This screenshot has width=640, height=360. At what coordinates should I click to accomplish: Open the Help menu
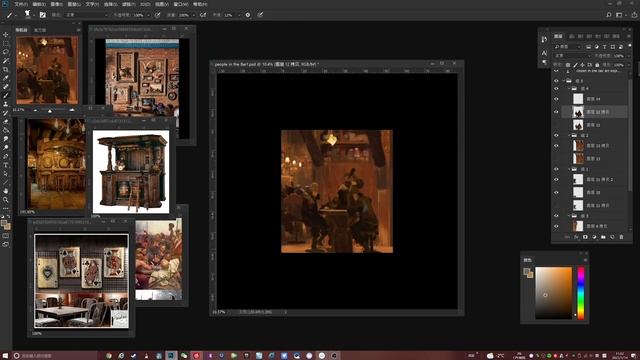200,4
